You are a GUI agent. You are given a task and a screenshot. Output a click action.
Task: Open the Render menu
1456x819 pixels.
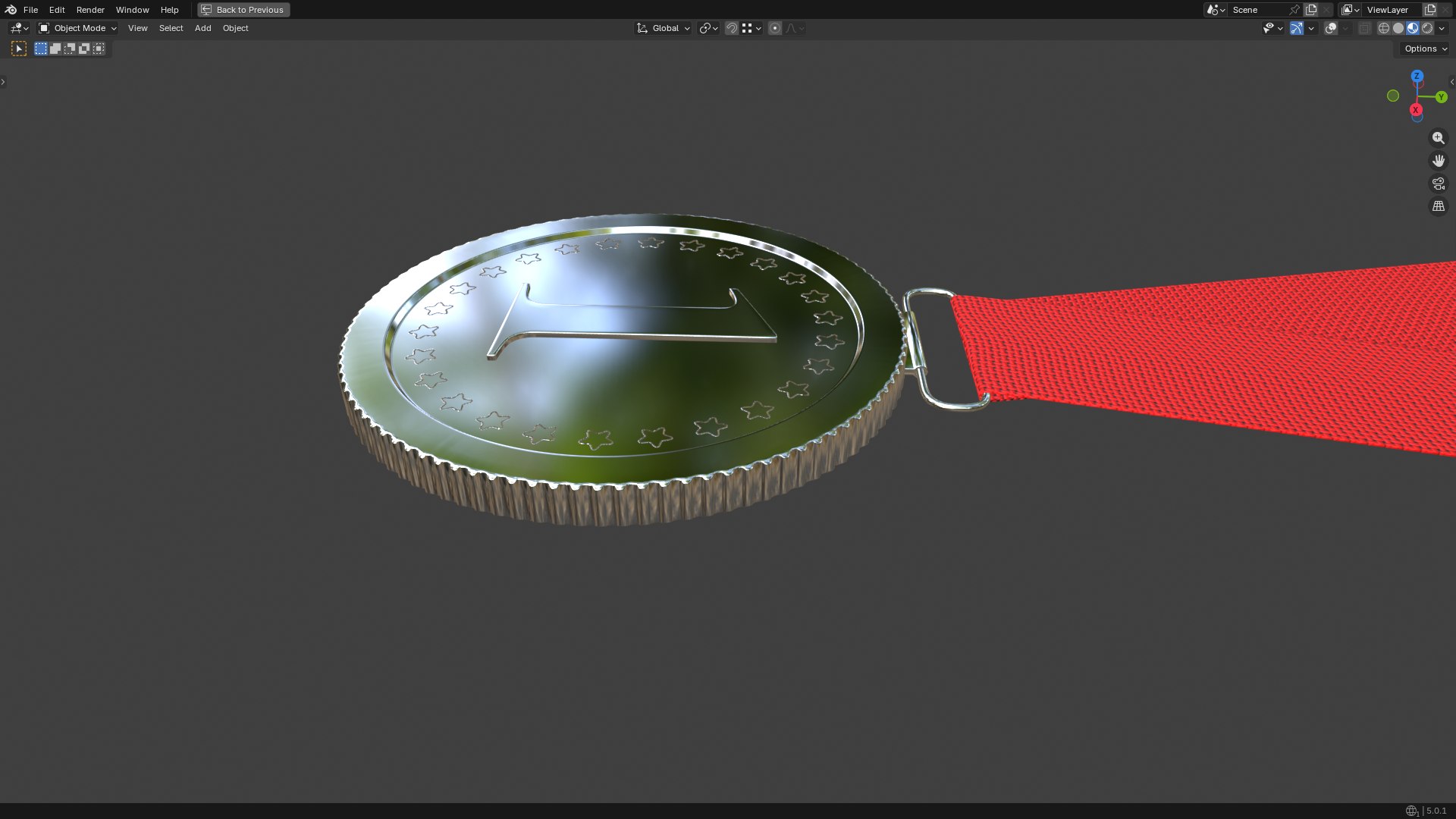(x=90, y=10)
